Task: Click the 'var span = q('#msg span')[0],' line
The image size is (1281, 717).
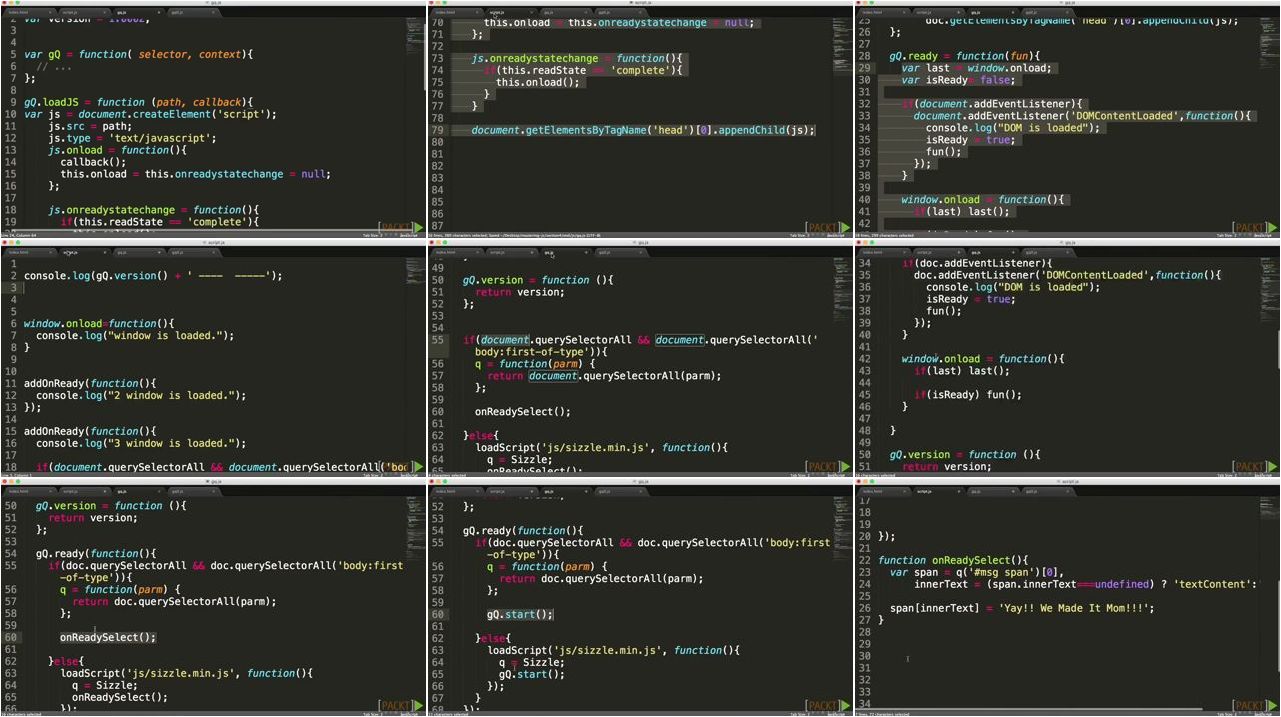Action: click(977, 572)
